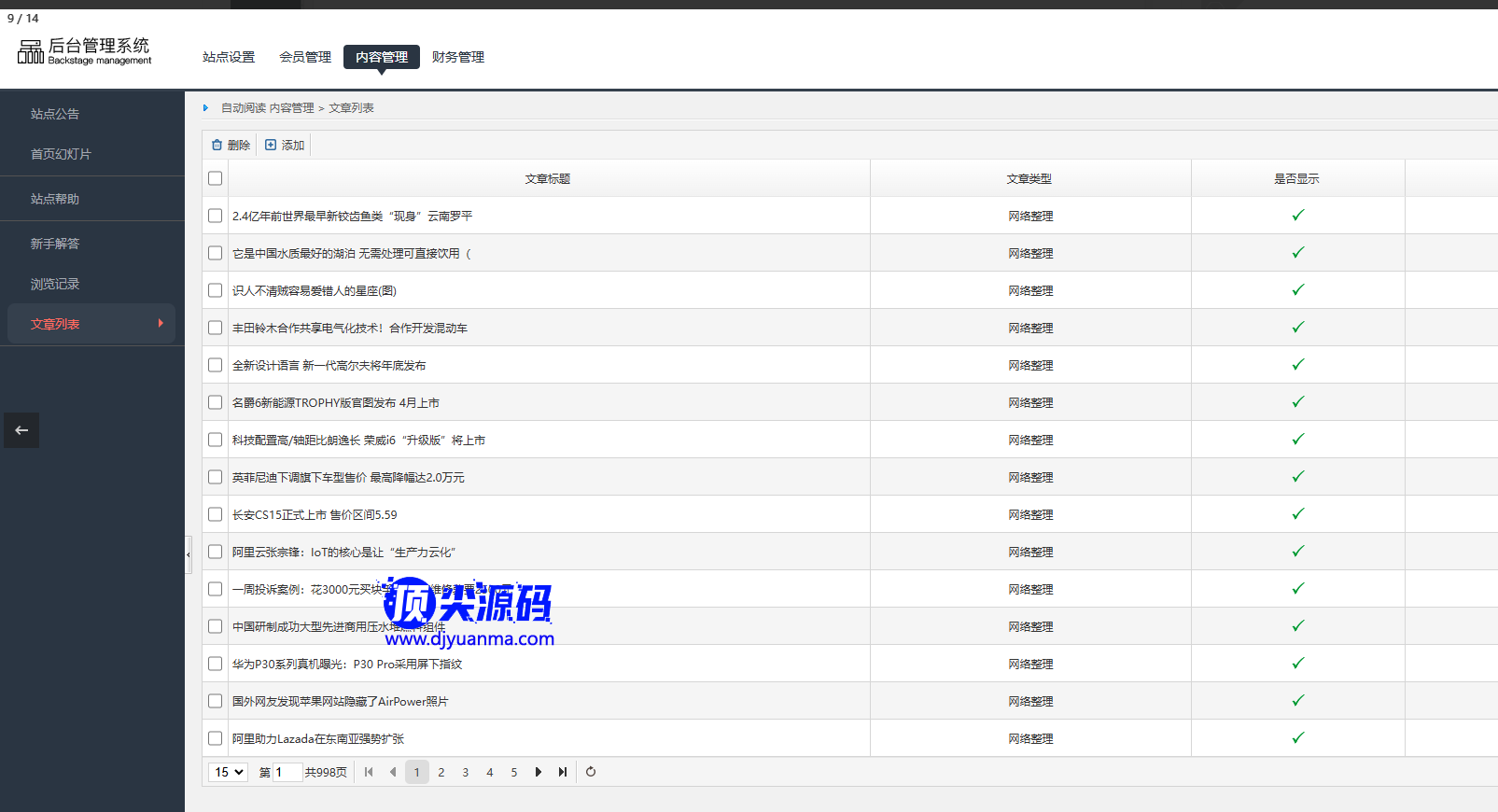Viewport: 1498px width, 812px height.
Task: Select checkbox for 阿里助力Lazada article
Action: click(x=216, y=738)
